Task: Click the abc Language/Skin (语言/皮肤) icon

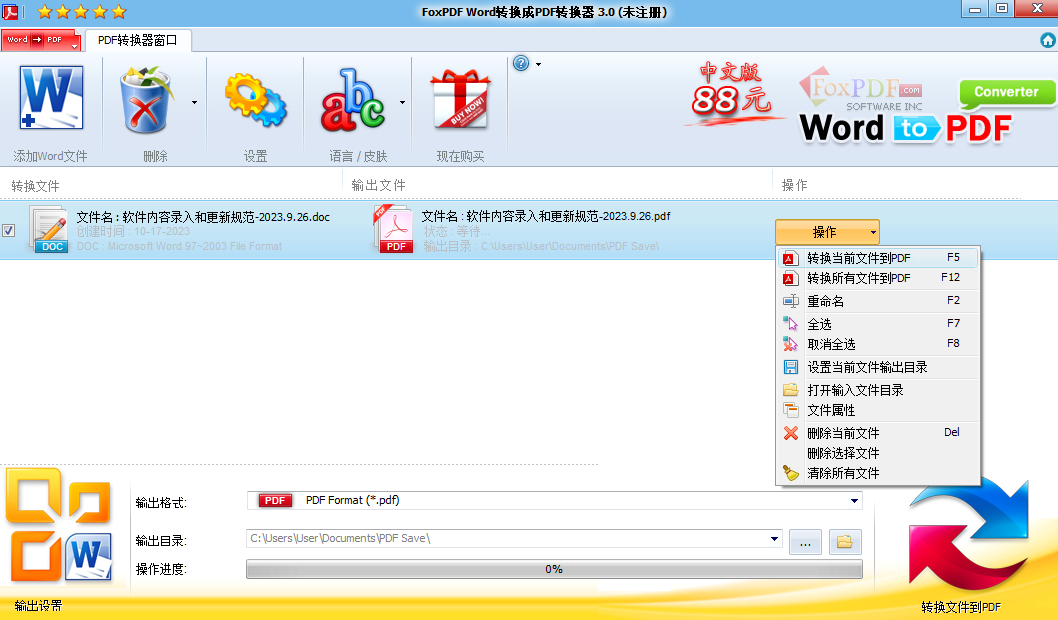Action: click(x=353, y=99)
